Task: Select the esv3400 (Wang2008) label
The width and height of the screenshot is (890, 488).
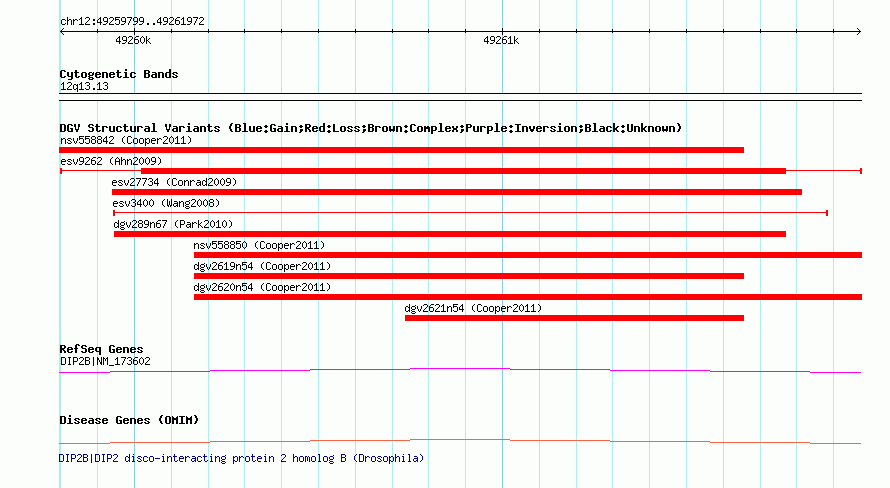Action: click(166, 203)
